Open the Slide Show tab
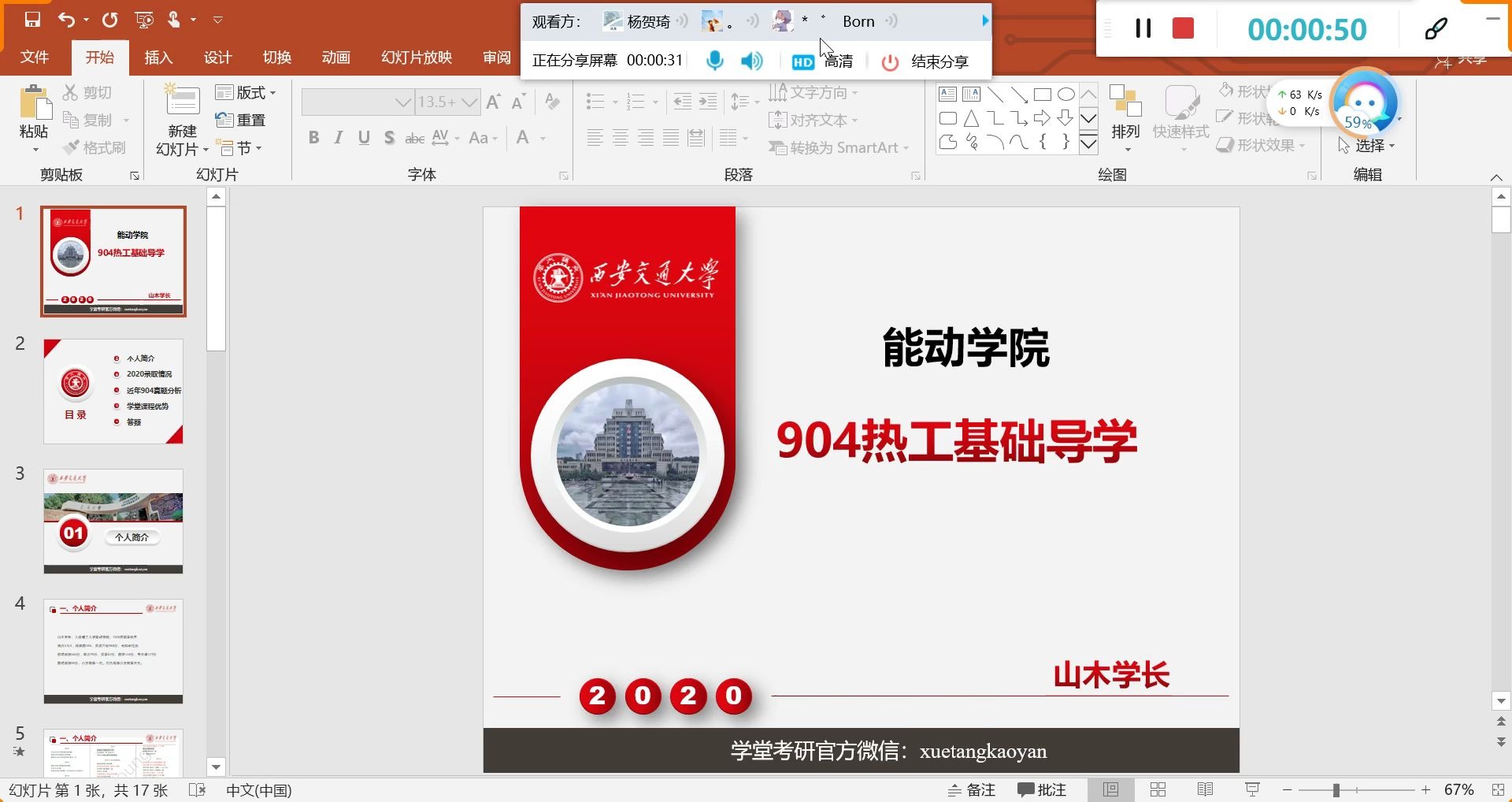The width and height of the screenshot is (1512, 802). (x=417, y=58)
